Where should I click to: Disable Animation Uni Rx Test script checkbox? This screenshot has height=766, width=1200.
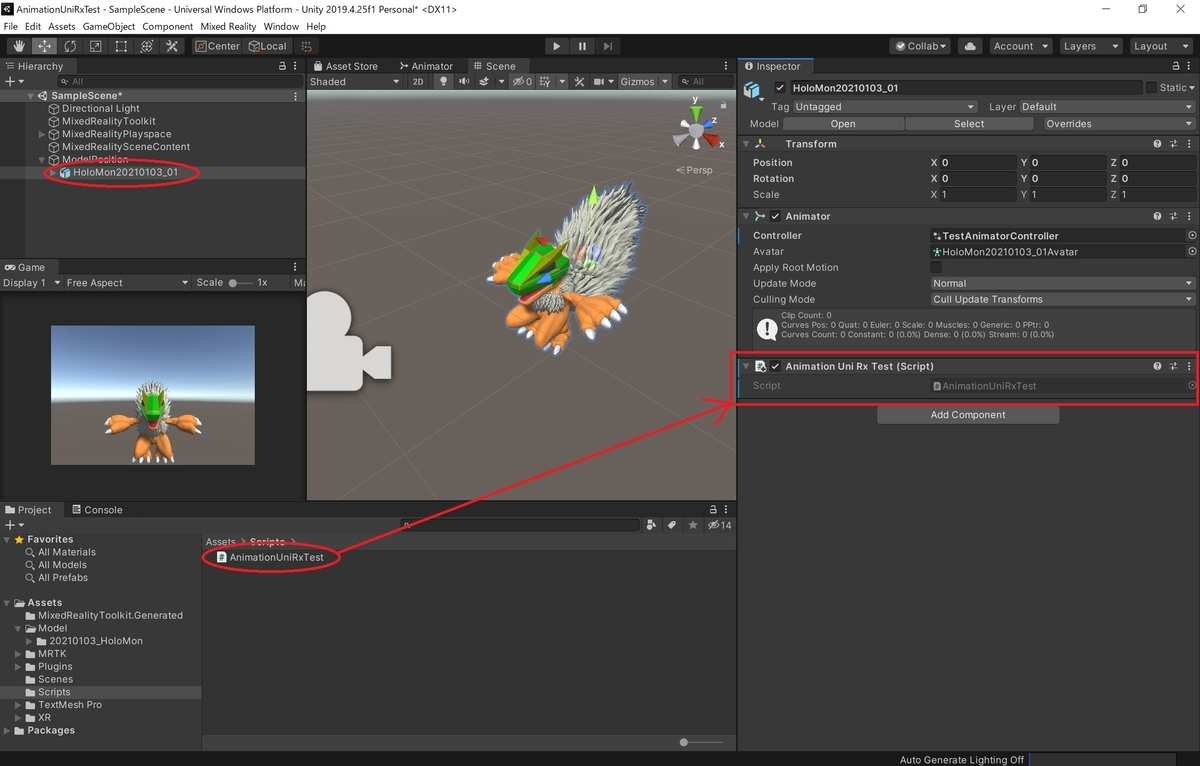pos(775,366)
